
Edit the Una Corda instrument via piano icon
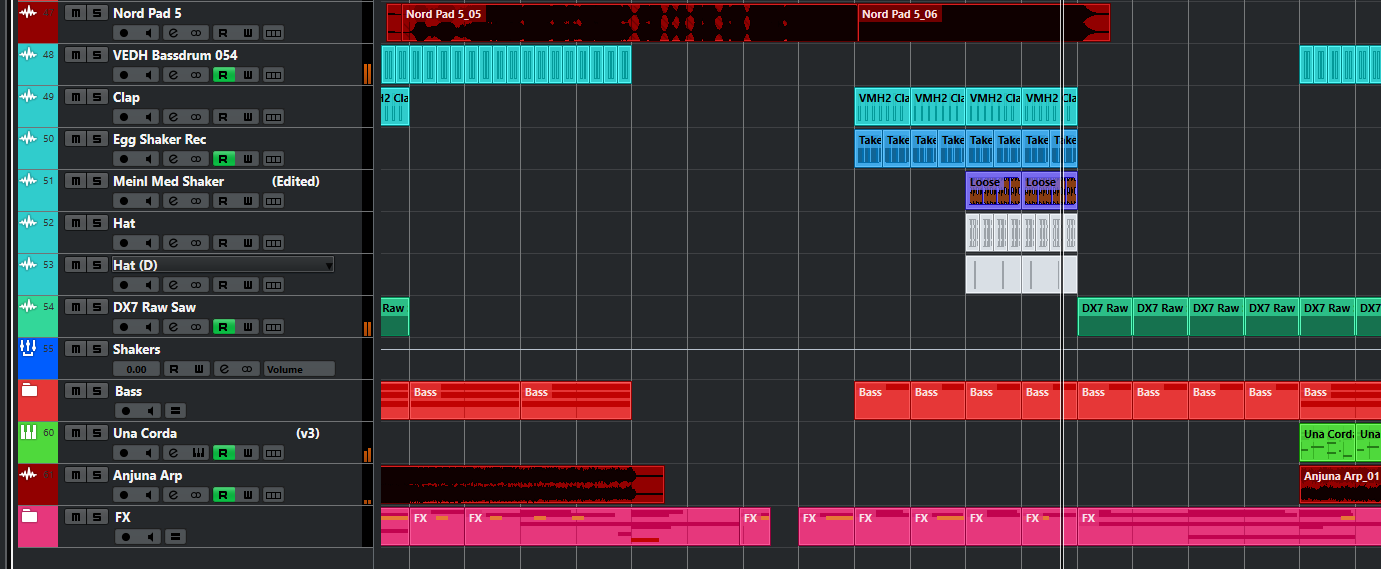(198, 453)
